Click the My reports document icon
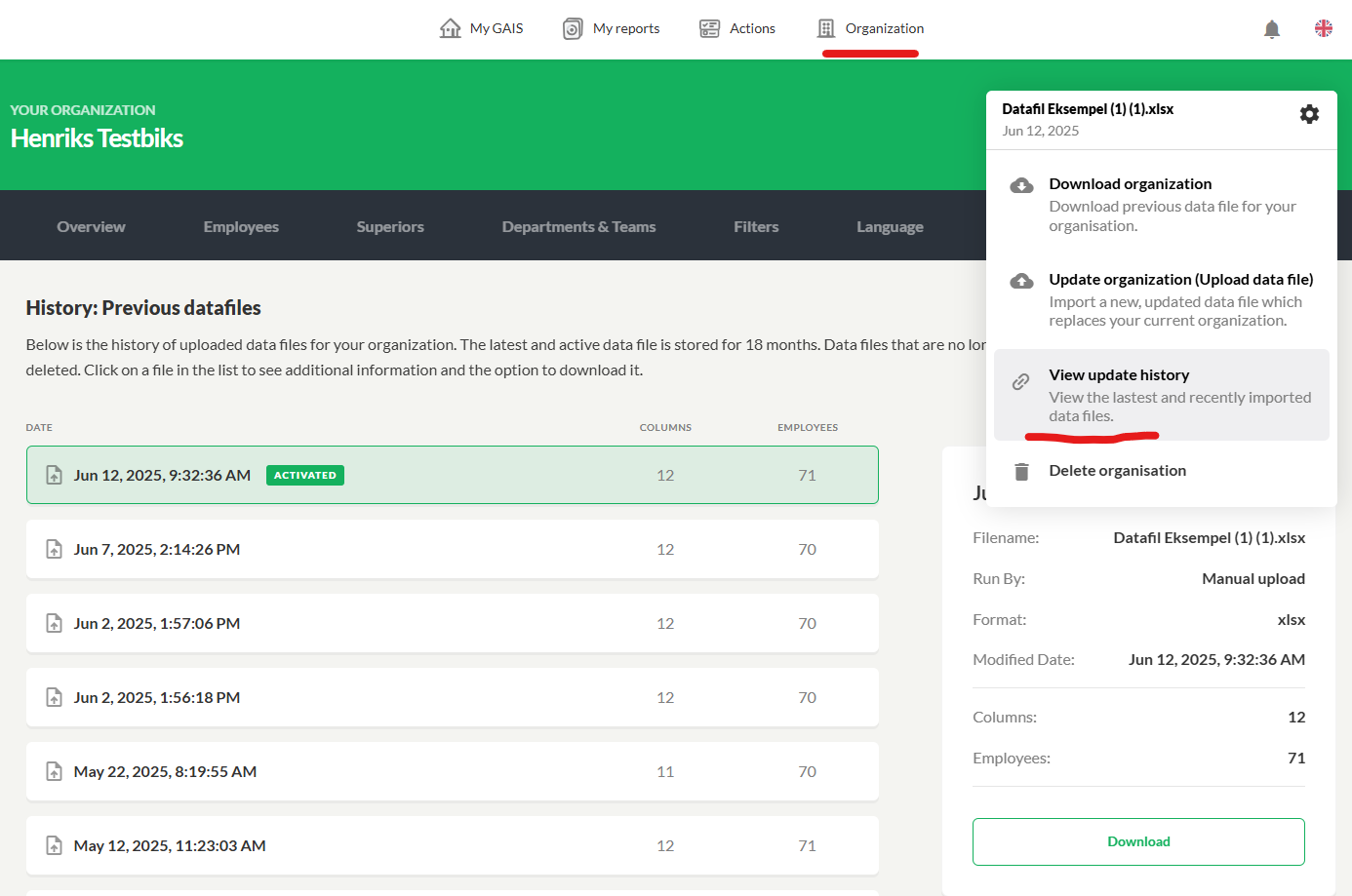This screenshot has width=1352, height=896. [573, 28]
